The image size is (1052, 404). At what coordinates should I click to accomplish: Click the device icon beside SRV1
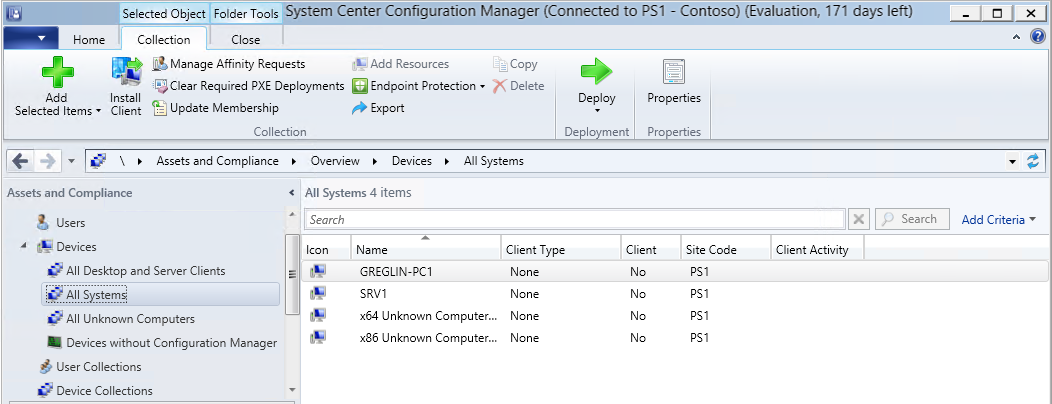[318, 293]
